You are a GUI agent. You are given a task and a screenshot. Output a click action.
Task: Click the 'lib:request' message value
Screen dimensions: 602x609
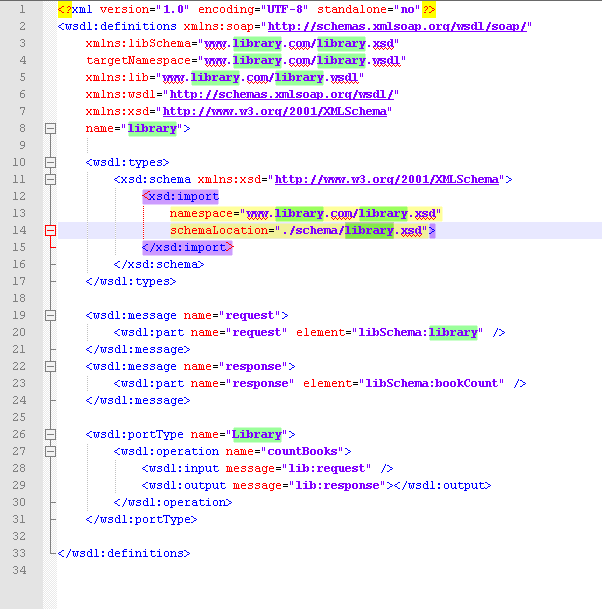(x=327, y=468)
